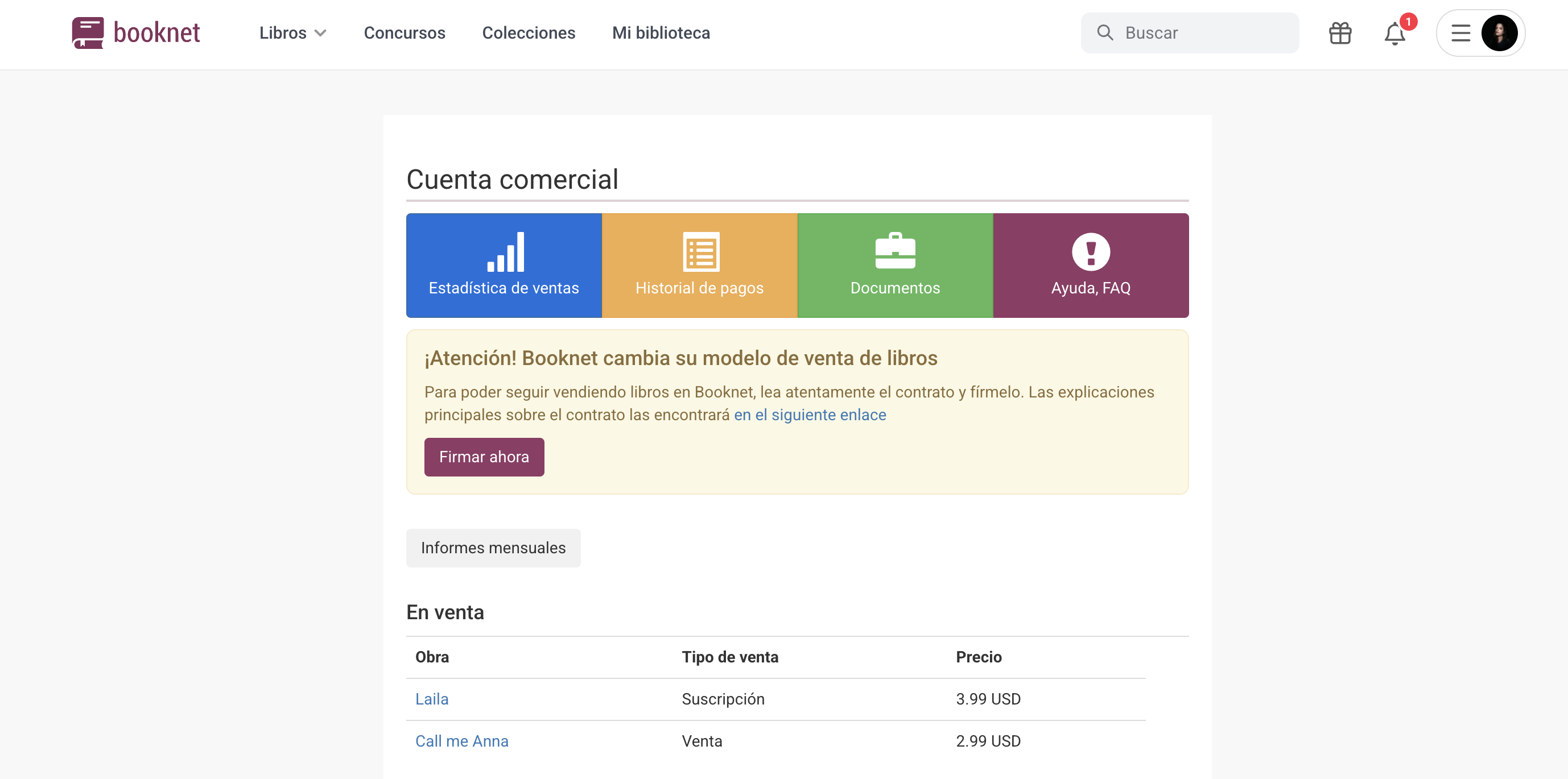
Task: Click the search magnifier icon
Action: [x=1105, y=33]
